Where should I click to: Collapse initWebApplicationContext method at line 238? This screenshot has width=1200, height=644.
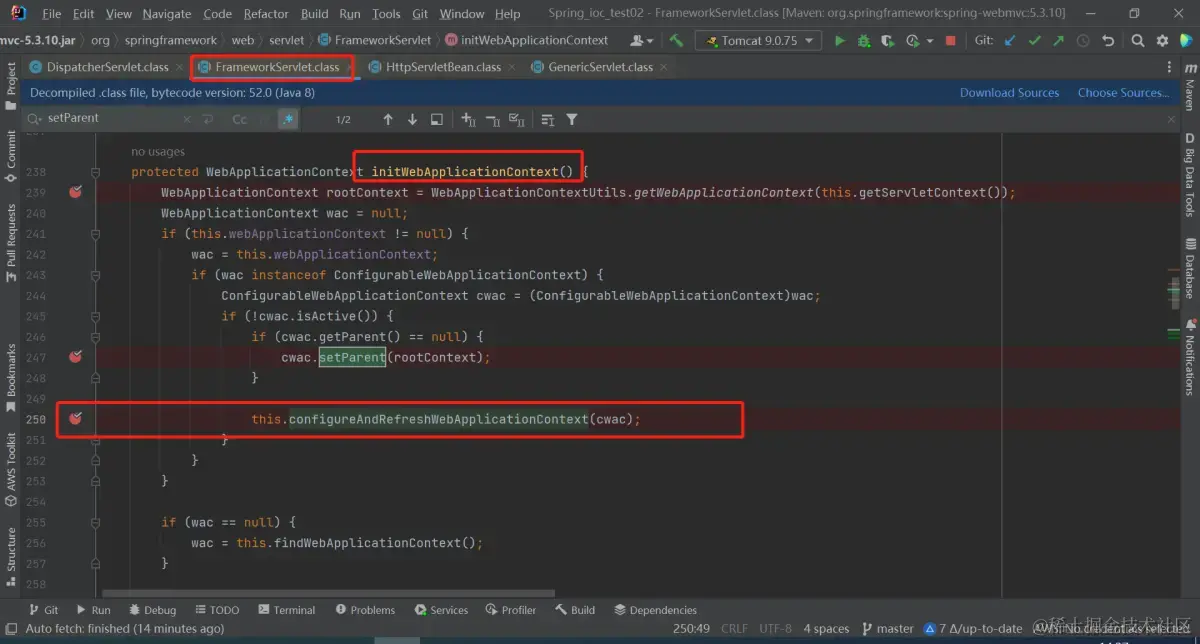96,172
